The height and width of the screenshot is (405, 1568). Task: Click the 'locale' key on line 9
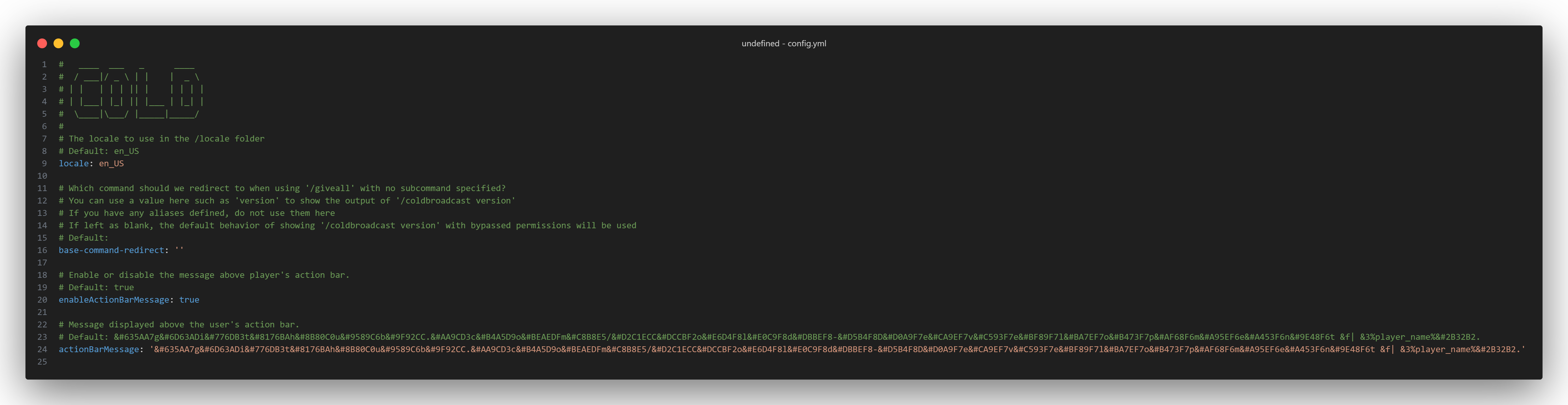(x=73, y=164)
